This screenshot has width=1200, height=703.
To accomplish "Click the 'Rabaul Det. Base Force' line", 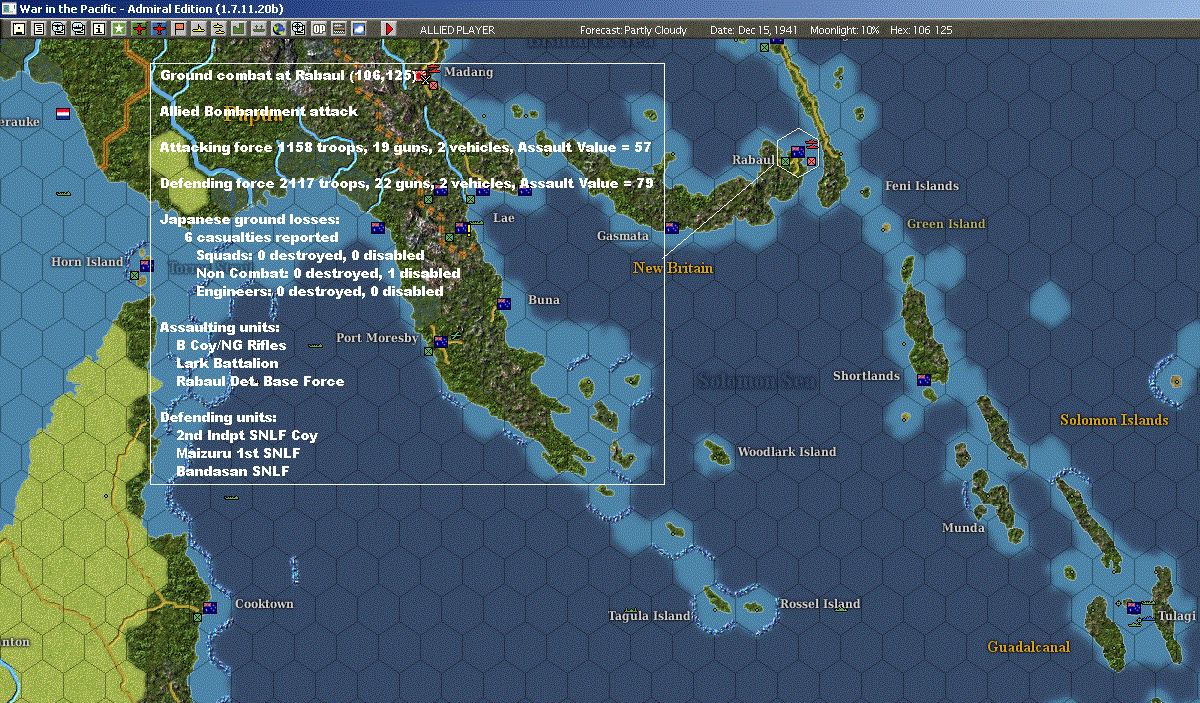I will (x=260, y=381).
